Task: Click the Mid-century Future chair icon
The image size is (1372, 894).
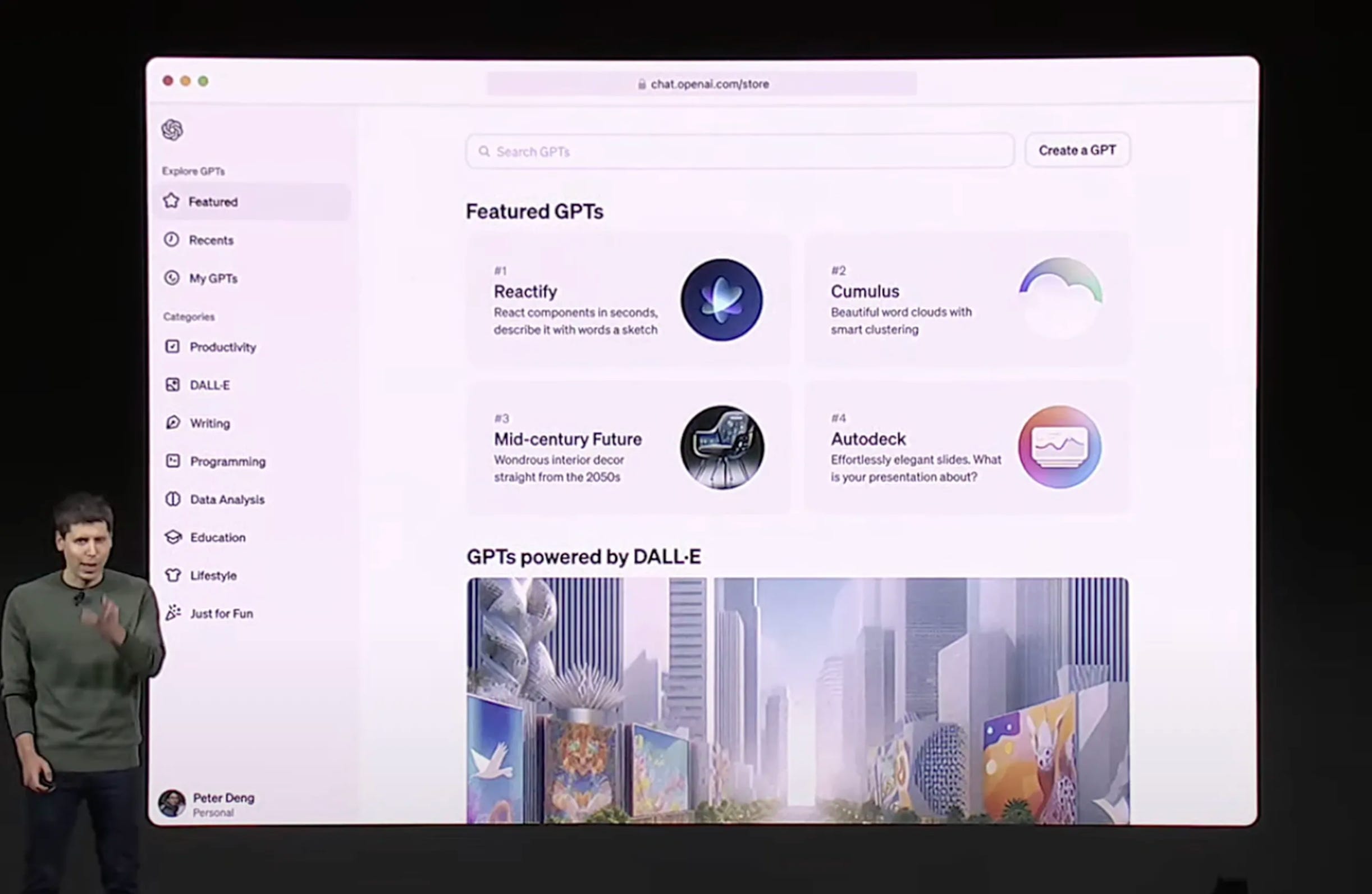Action: click(x=722, y=447)
